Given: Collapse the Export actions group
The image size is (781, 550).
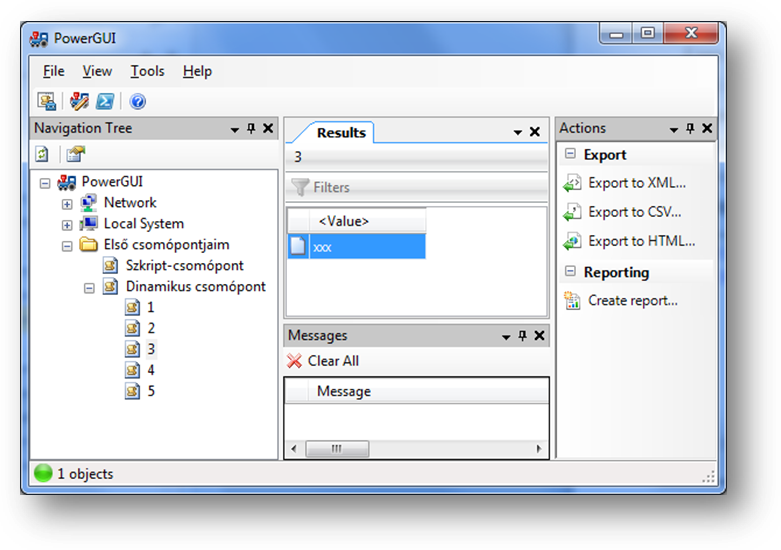Looking at the screenshot, I should tap(571, 153).
